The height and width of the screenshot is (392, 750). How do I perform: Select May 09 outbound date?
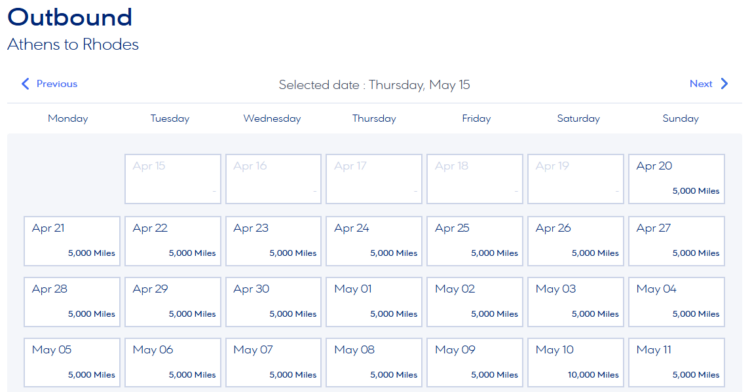(x=474, y=362)
